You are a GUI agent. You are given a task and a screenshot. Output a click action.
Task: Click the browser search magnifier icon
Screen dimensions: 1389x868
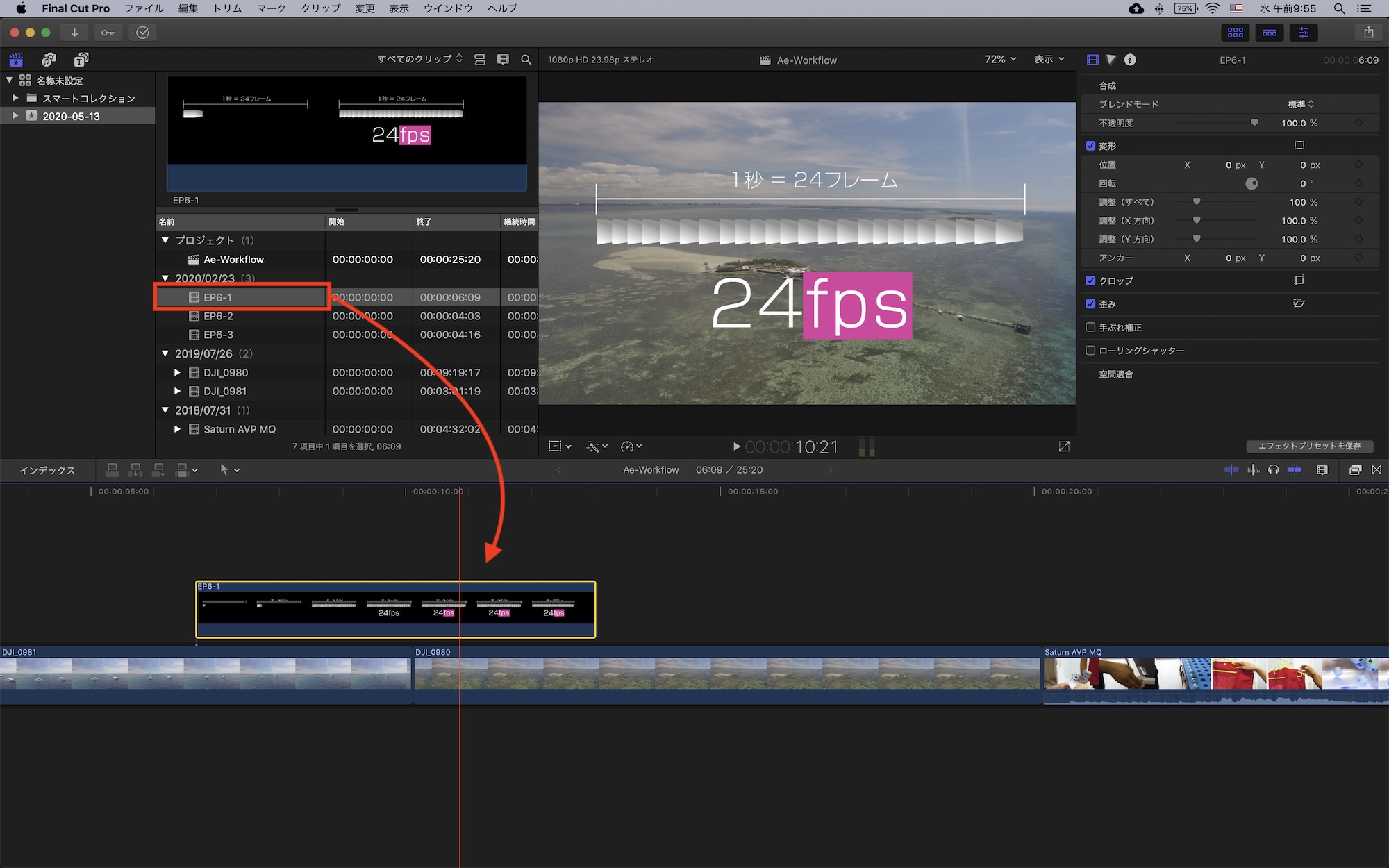(526, 60)
